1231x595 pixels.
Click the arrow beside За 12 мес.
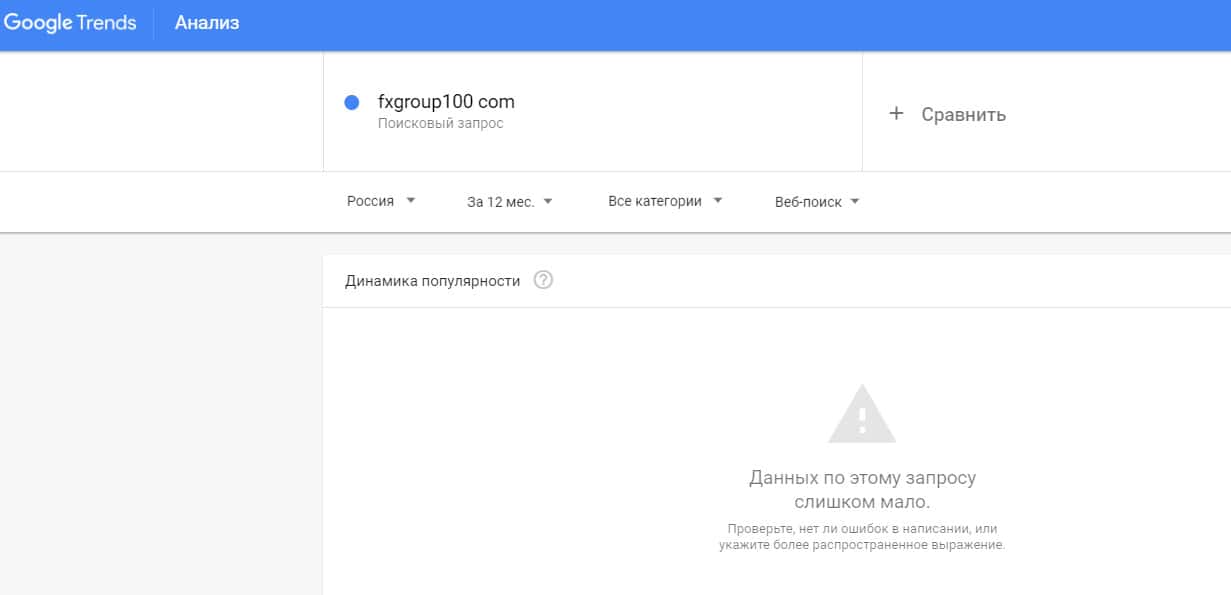[x=548, y=201]
